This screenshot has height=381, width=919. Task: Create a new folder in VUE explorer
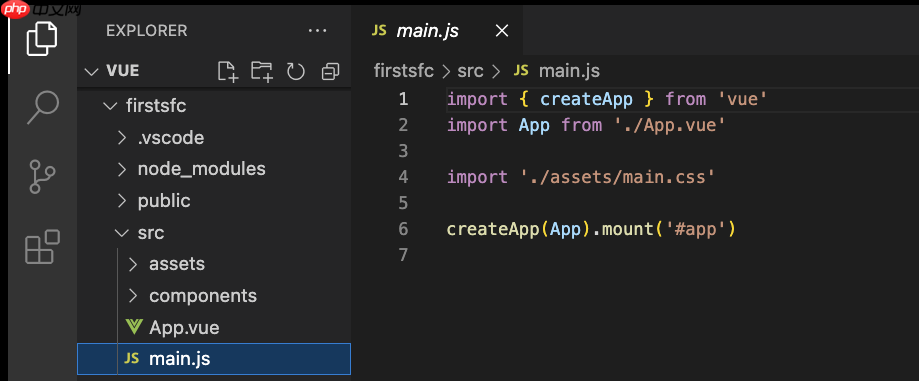pos(262,72)
